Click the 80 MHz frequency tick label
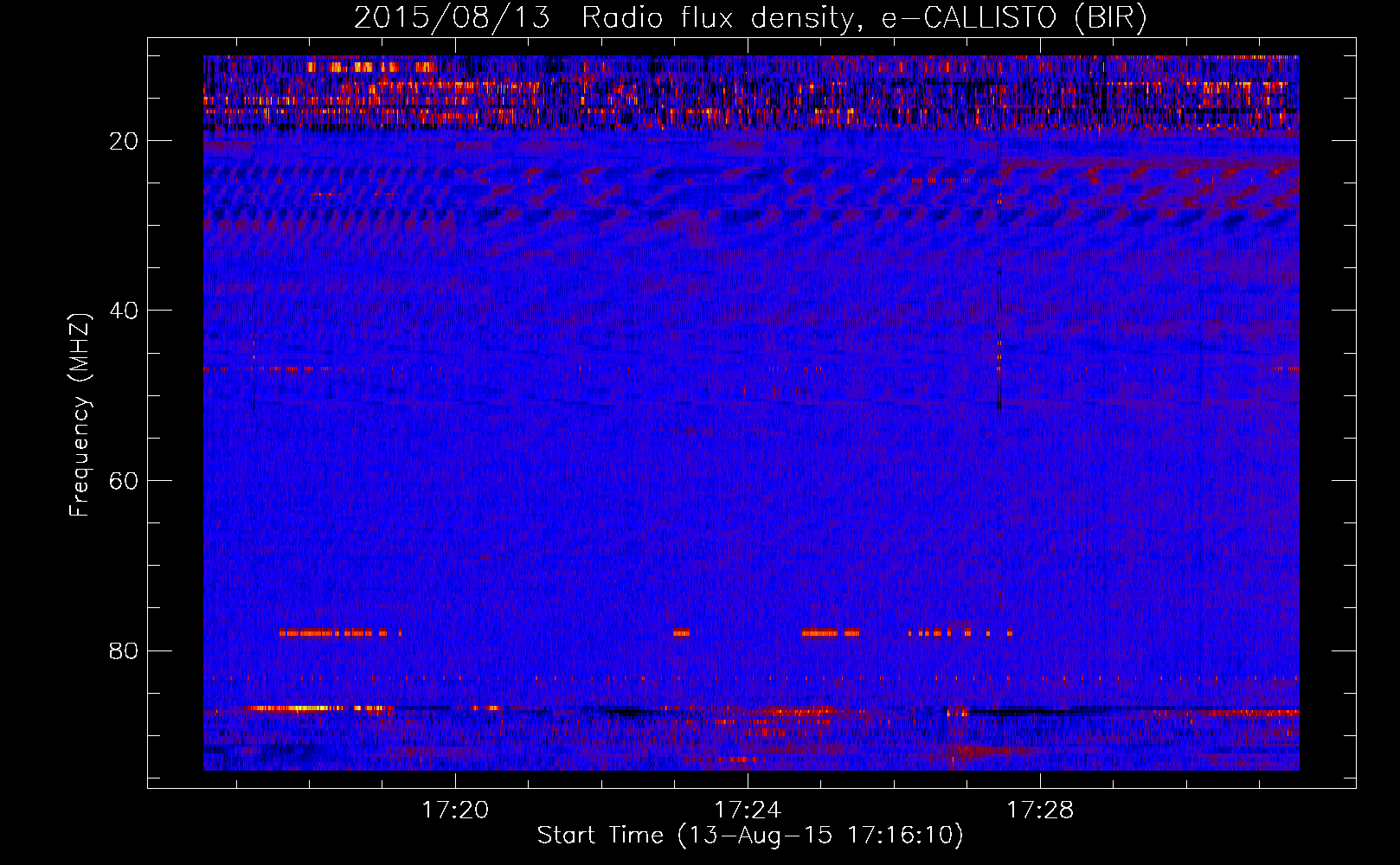 pos(124,650)
